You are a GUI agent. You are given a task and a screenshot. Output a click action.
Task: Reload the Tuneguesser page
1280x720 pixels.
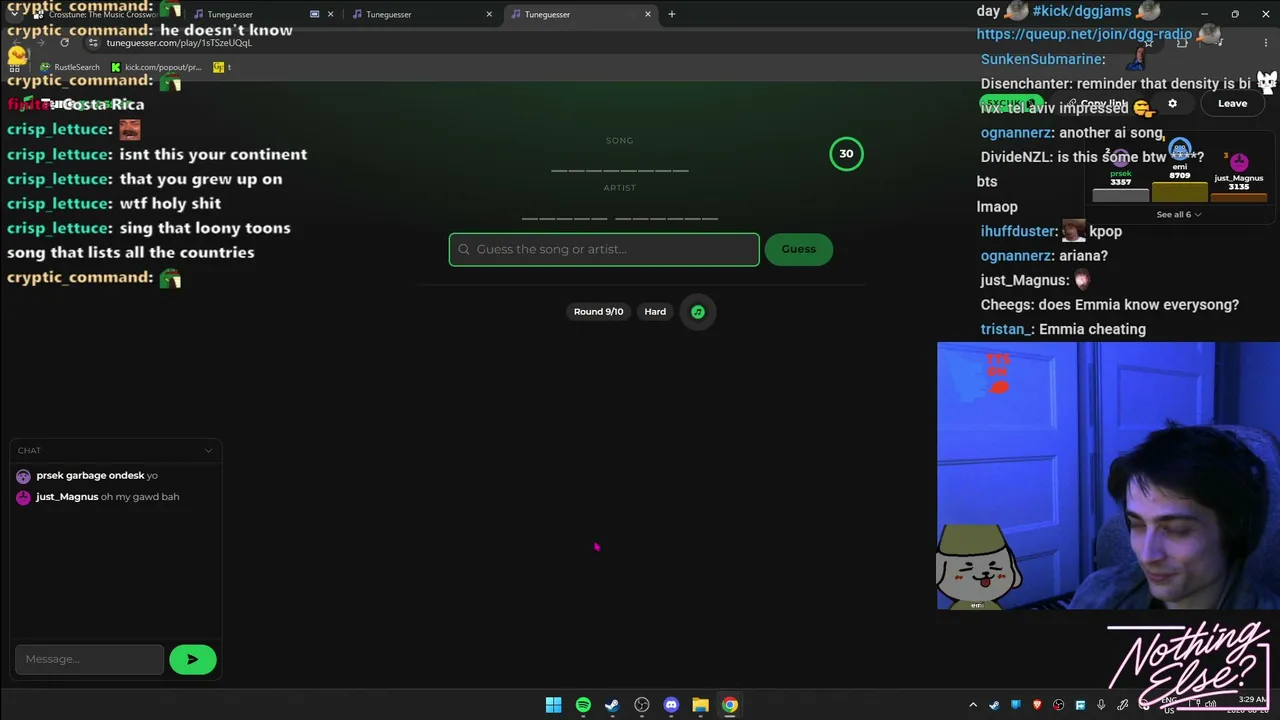[64, 43]
